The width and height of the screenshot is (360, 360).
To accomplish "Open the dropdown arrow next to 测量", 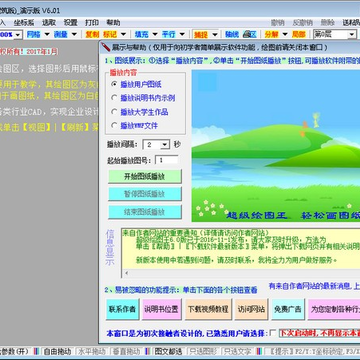I will 74,34.
